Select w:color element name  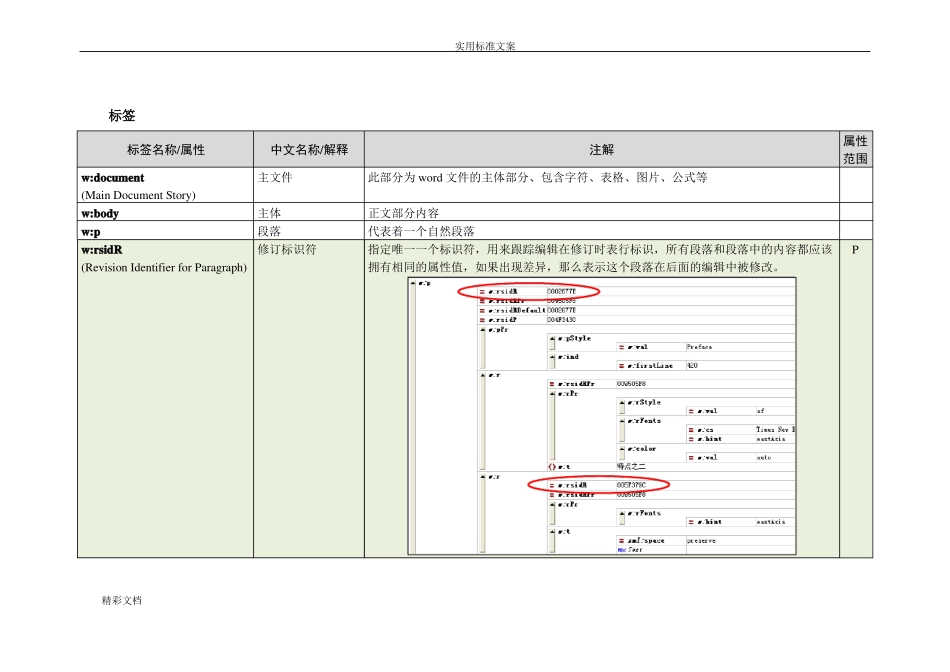tap(642, 449)
